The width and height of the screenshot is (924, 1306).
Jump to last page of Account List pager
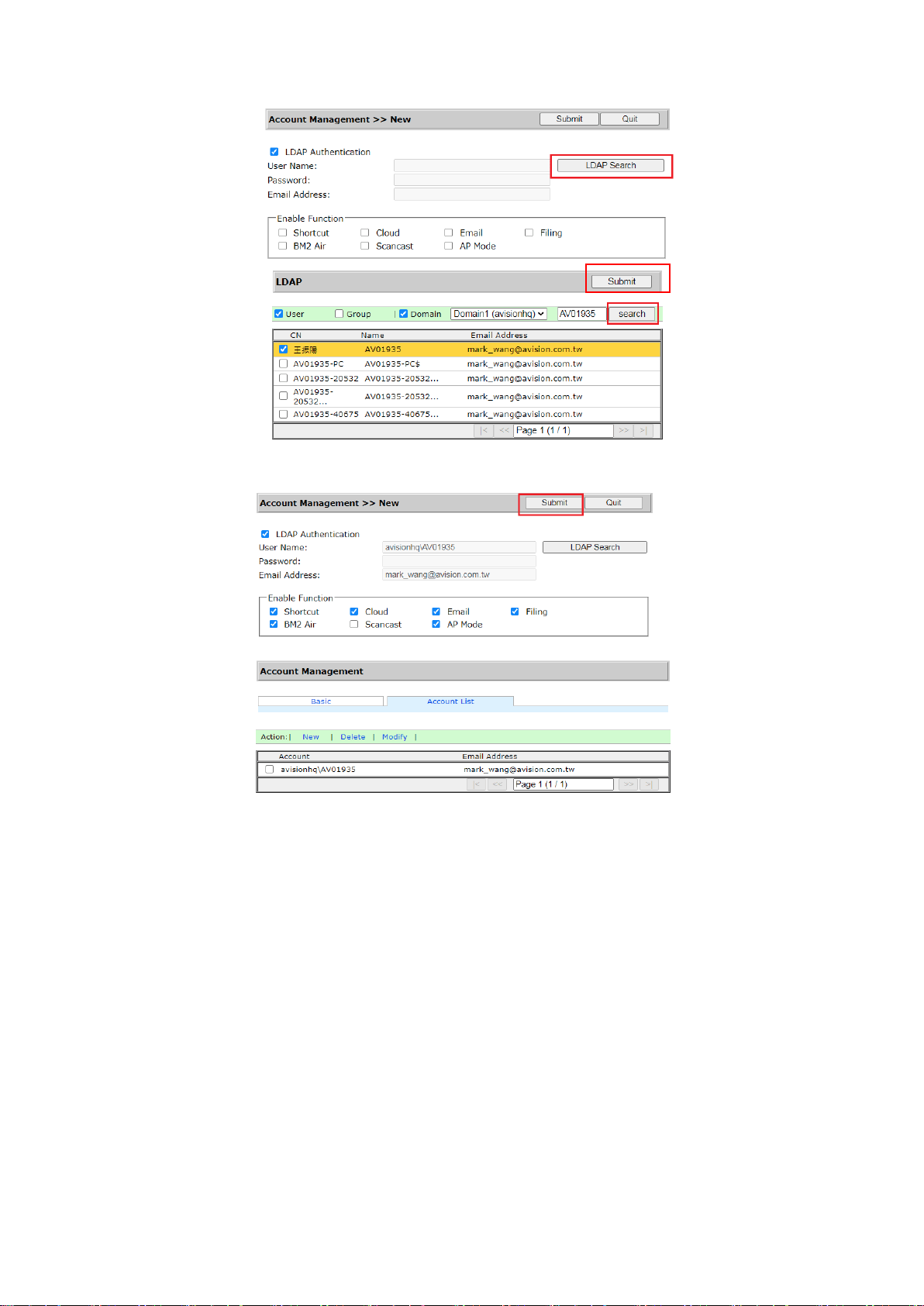click(x=649, y=784)
